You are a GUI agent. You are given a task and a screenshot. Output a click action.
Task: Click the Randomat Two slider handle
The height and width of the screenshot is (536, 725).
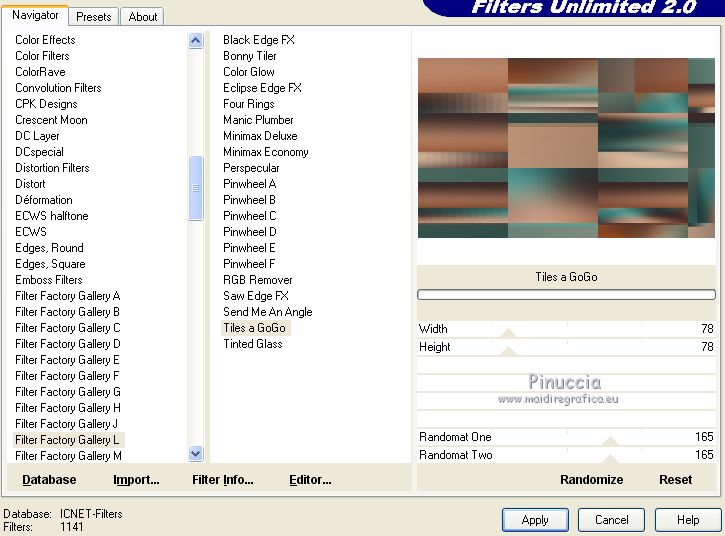610,459
